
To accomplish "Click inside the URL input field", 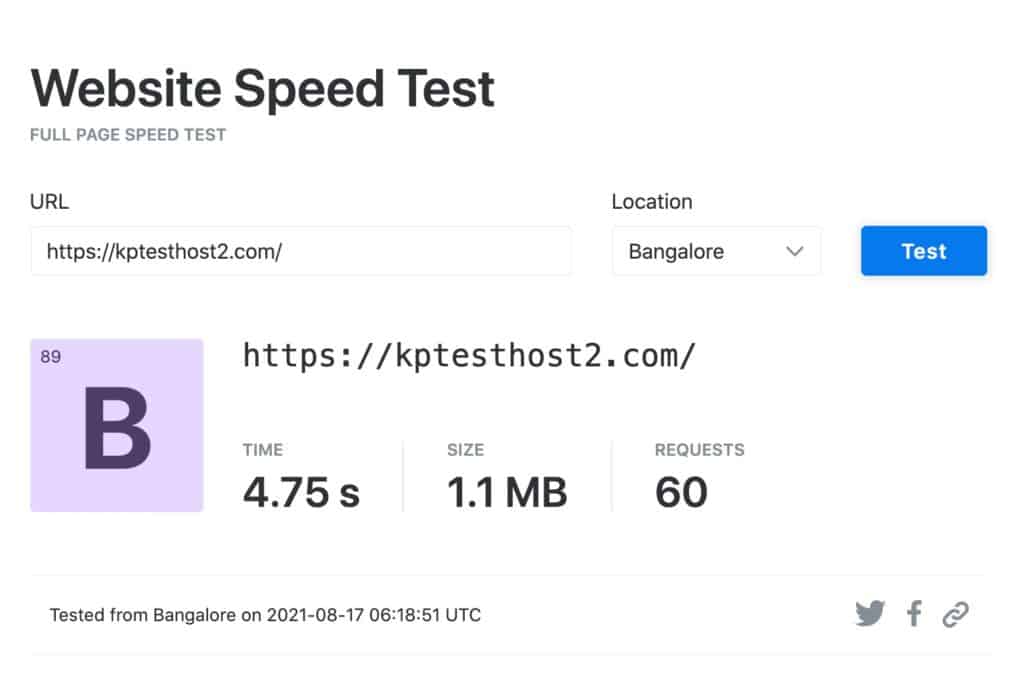I will (x=300, y=252).
